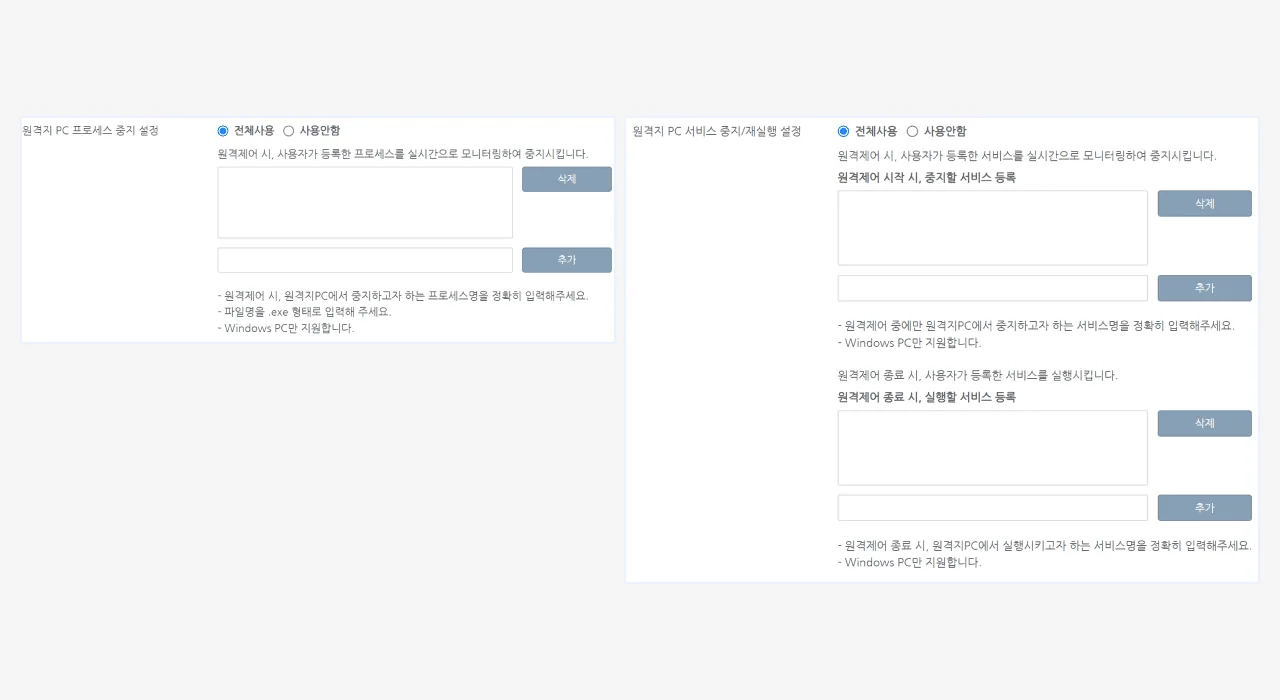Select 사용안함 for 프로세스 중지 설정
This screenshot has width=1280, height=700.
[288, 131]
